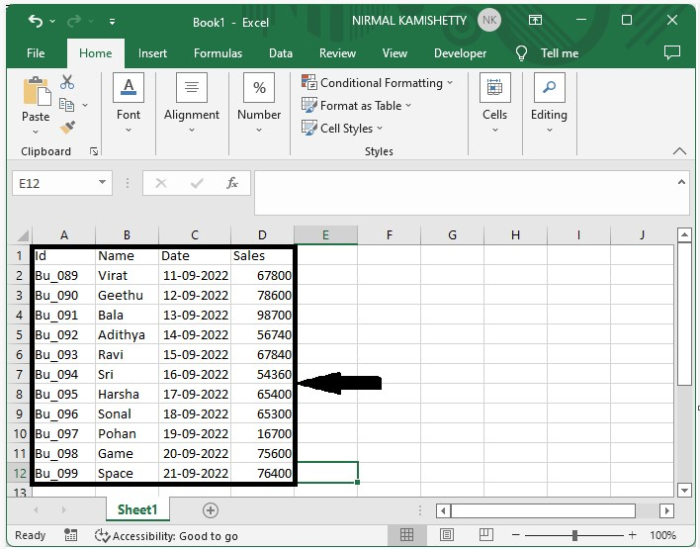Open the Formulas ribbon tab
The image size is (700, 549).
[217, 53]
